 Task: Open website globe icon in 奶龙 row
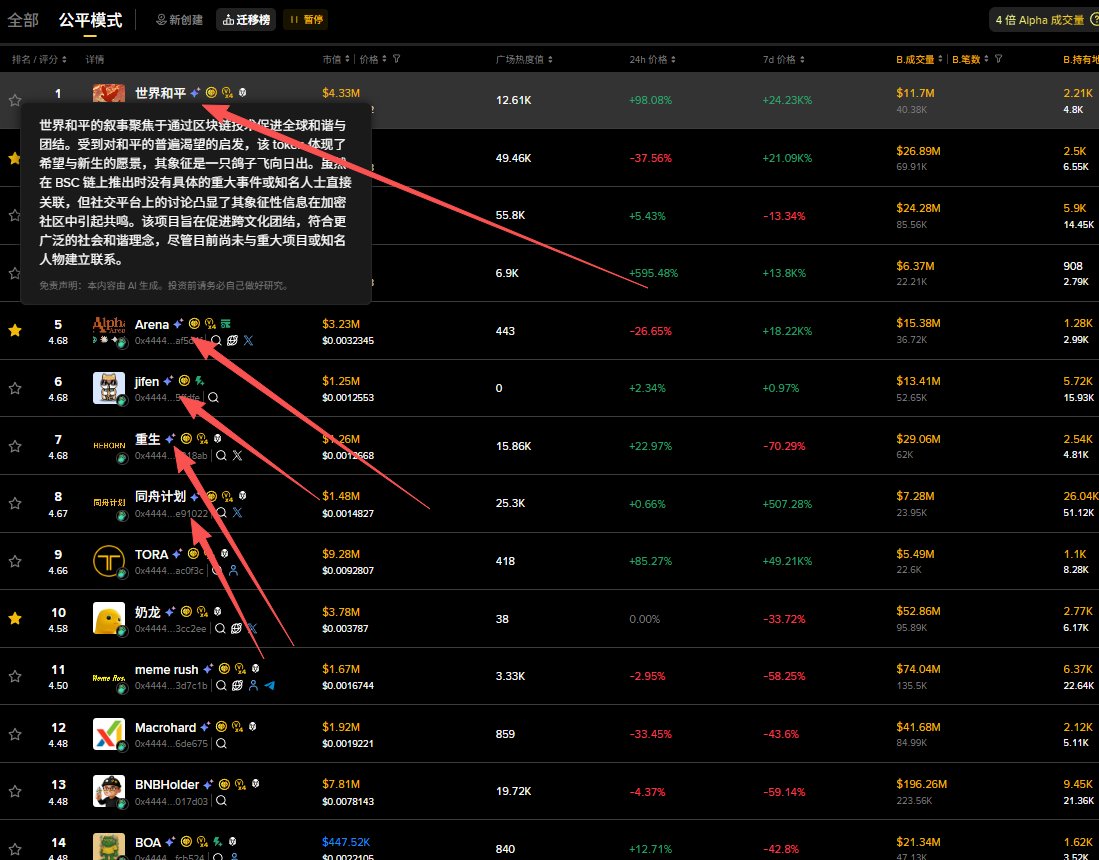coord(237,629)
